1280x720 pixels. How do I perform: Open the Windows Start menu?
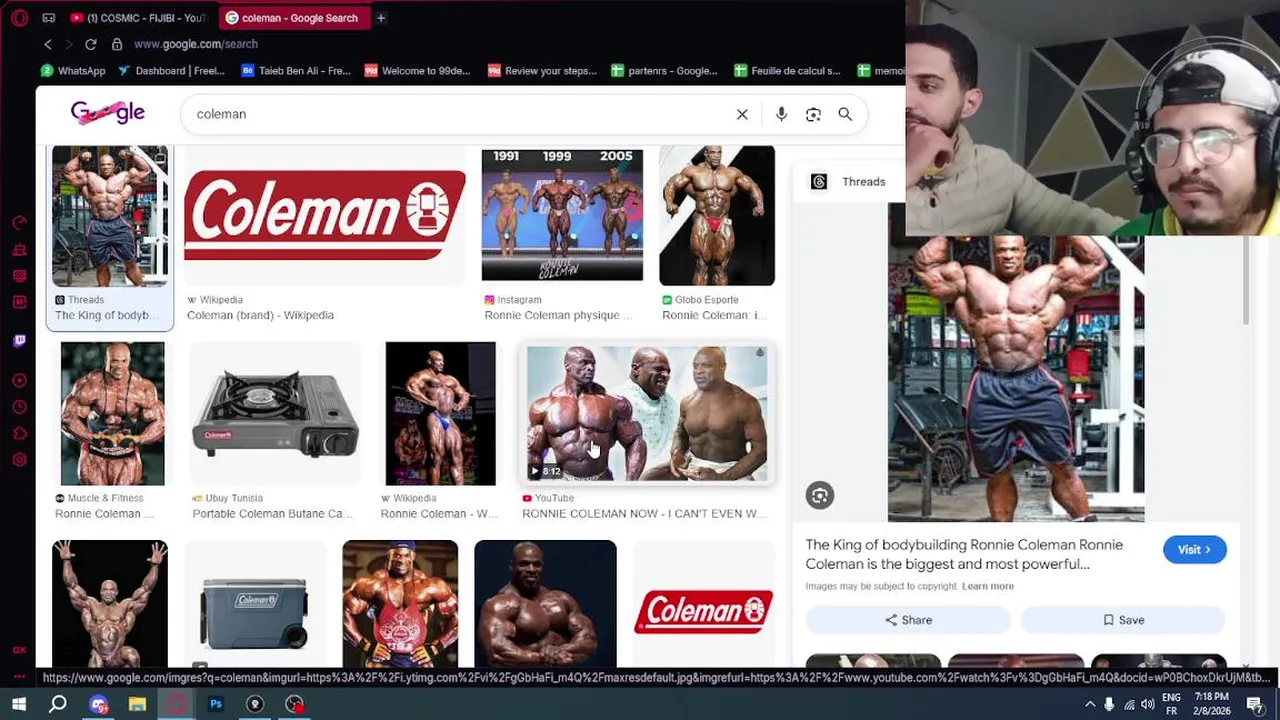(x=18, y=704)
